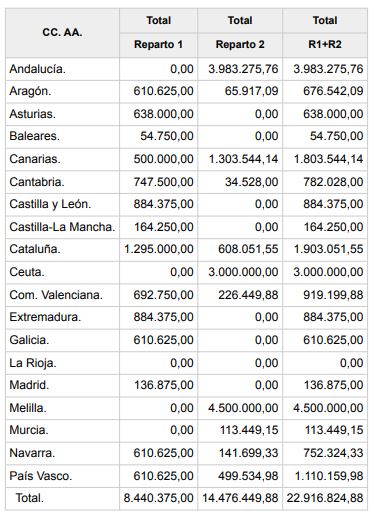375x519 pixels.
Task: Select Com. Valenciana total 919.199,88
Action: click(333, 295)
